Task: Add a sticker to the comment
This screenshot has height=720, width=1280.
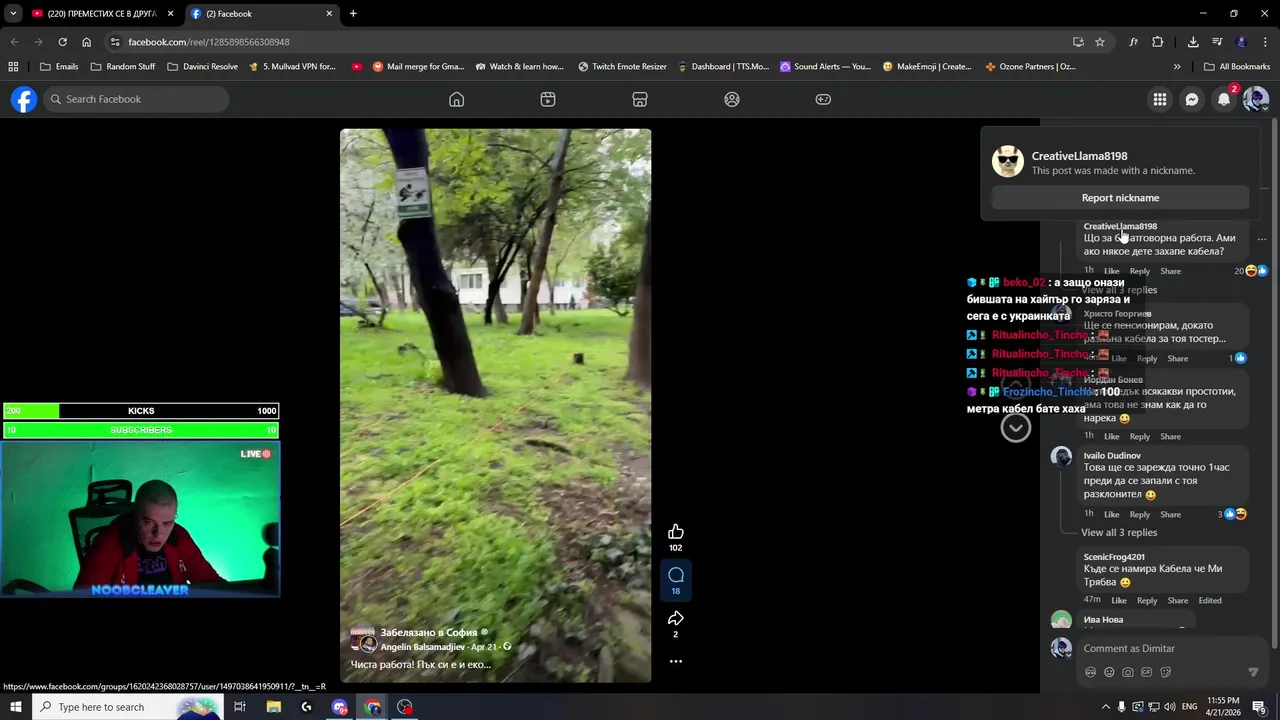Action: 1166,672
